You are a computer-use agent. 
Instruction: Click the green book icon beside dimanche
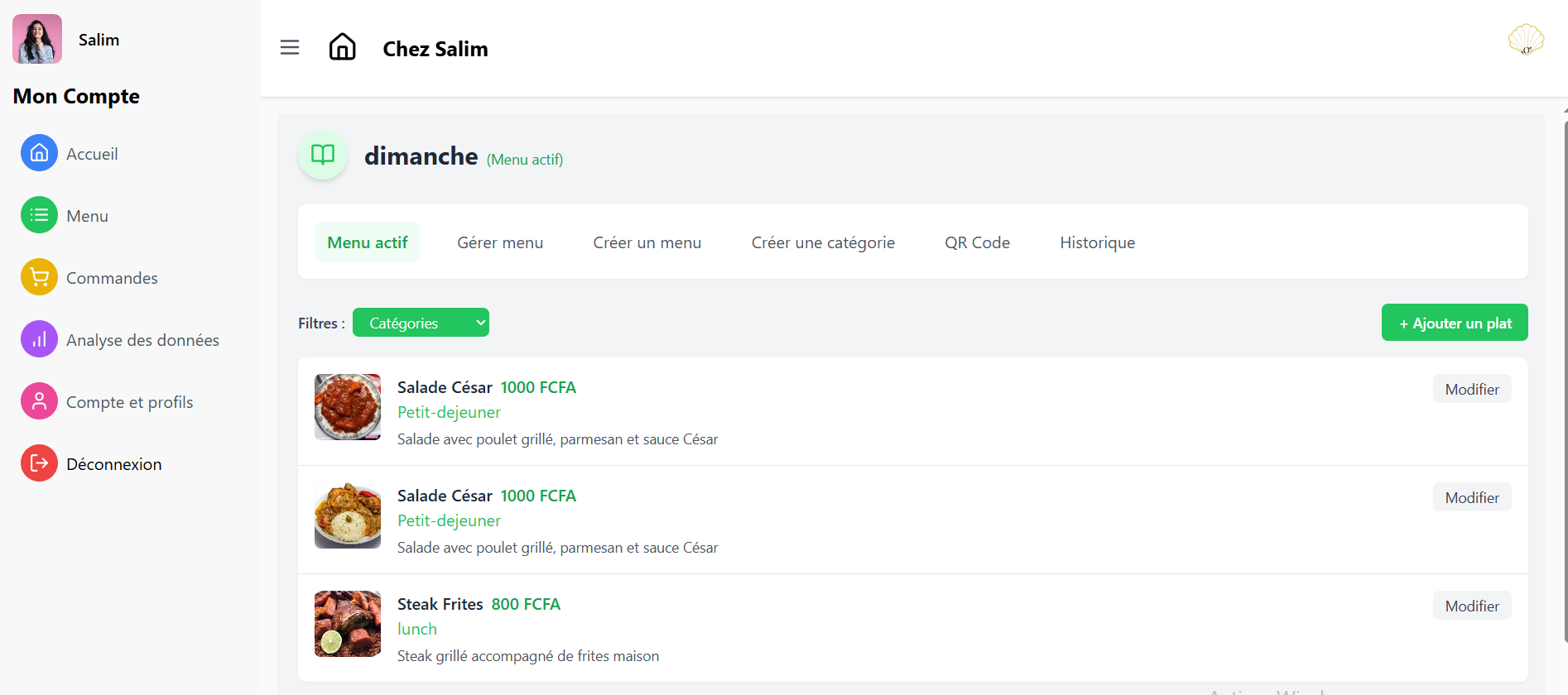[x=323, y=155]
